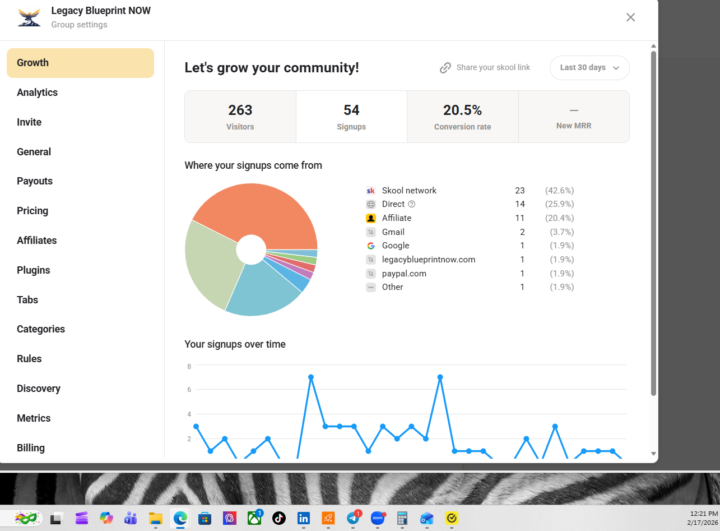The image size is (720, 531).
Task: Click the Affiliate source icon
Action: [371, 218]
